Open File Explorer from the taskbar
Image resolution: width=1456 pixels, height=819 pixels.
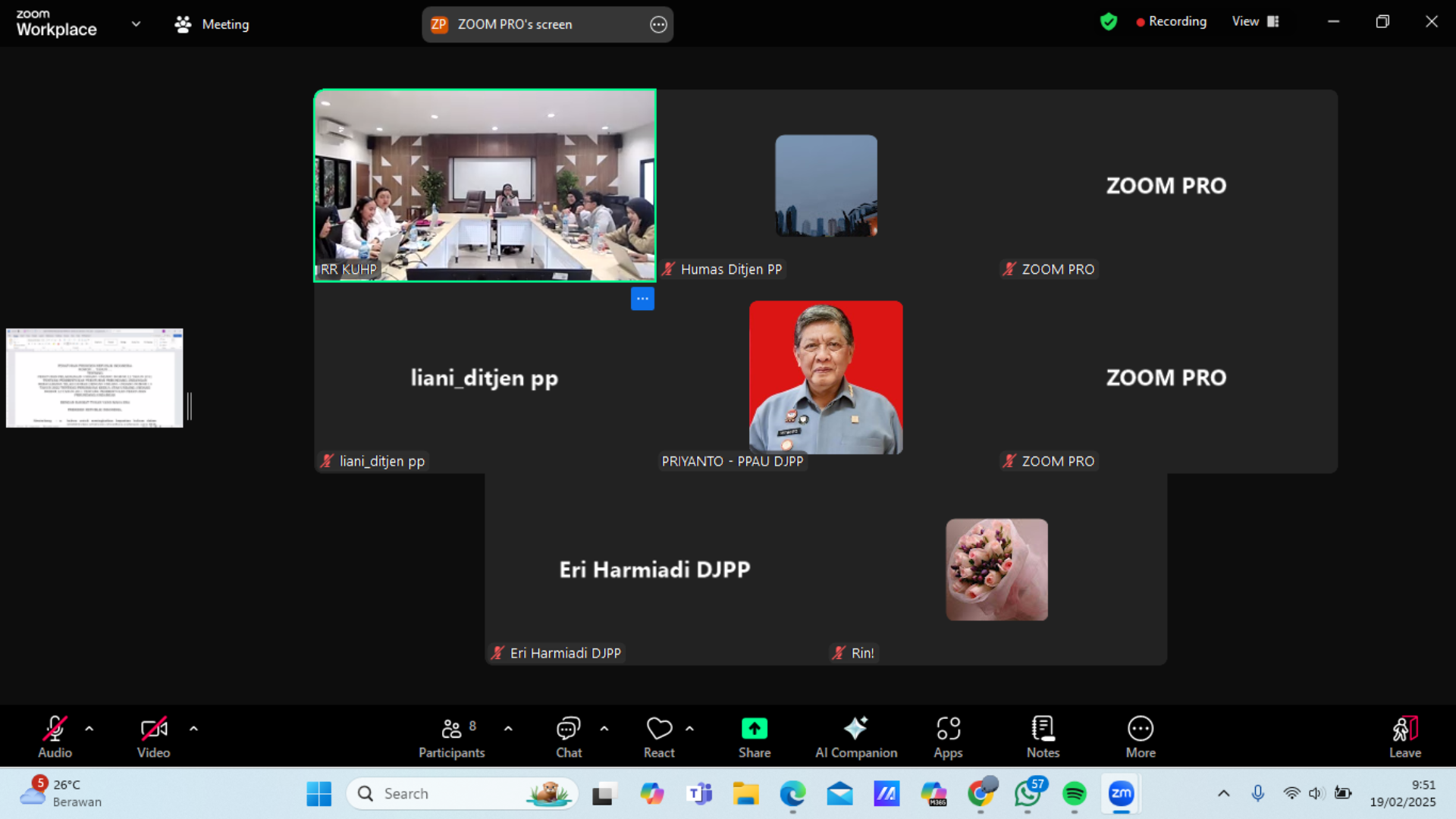click(746, 794)
